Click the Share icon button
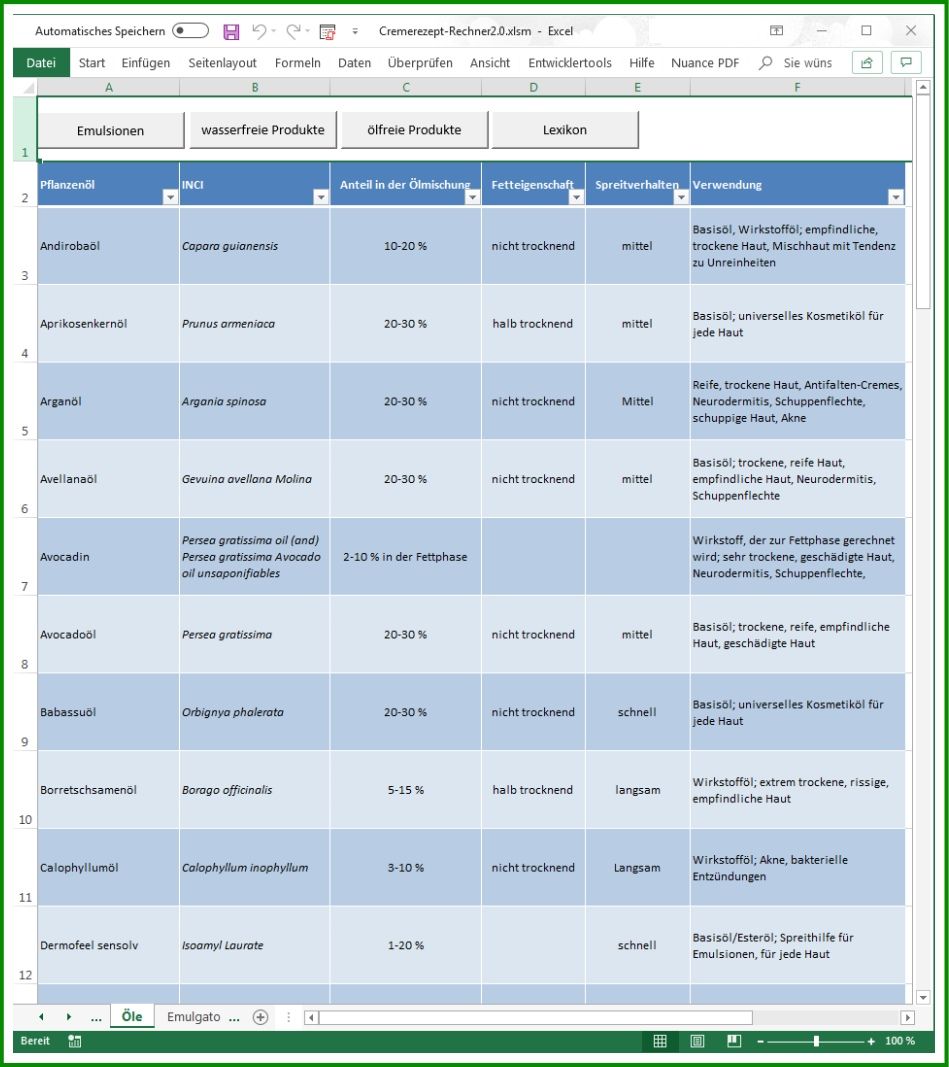 click(x=867, y=63)
